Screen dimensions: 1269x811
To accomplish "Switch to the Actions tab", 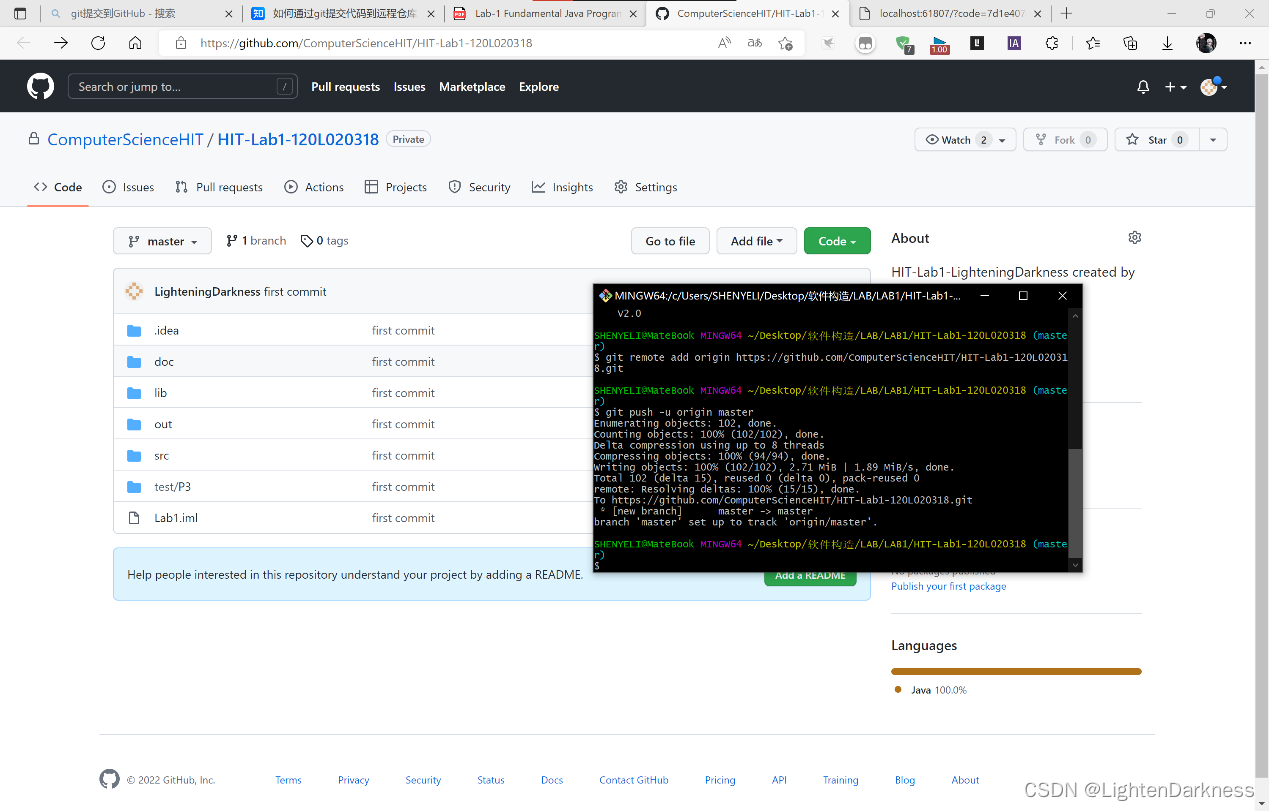I will point(314,187).
